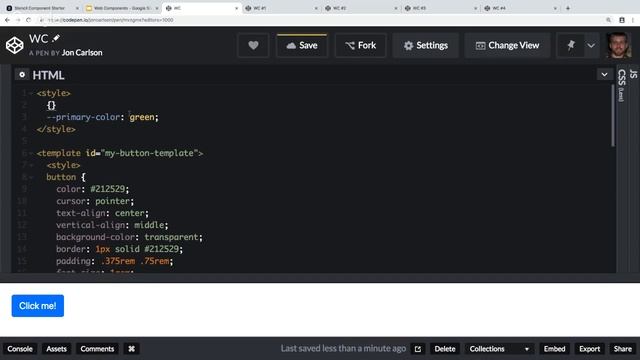Open the HTML editor settings gear
This screenshot has height=360, width=640.
pos(22,75)
